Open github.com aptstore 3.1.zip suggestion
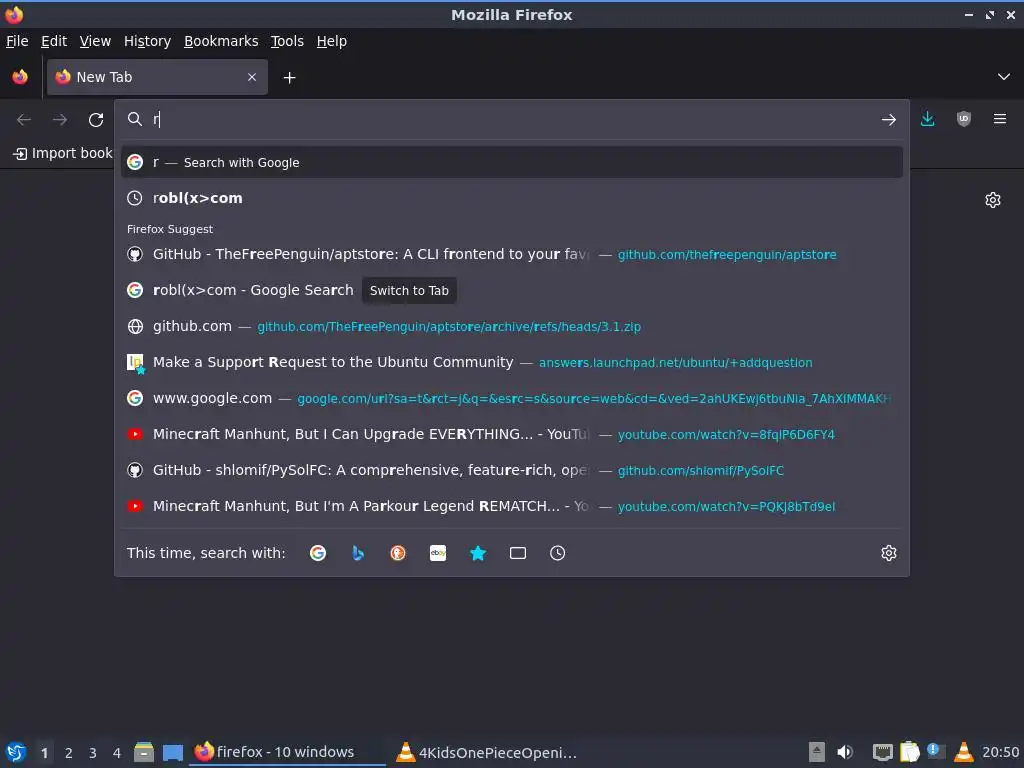 pos(512,327)
